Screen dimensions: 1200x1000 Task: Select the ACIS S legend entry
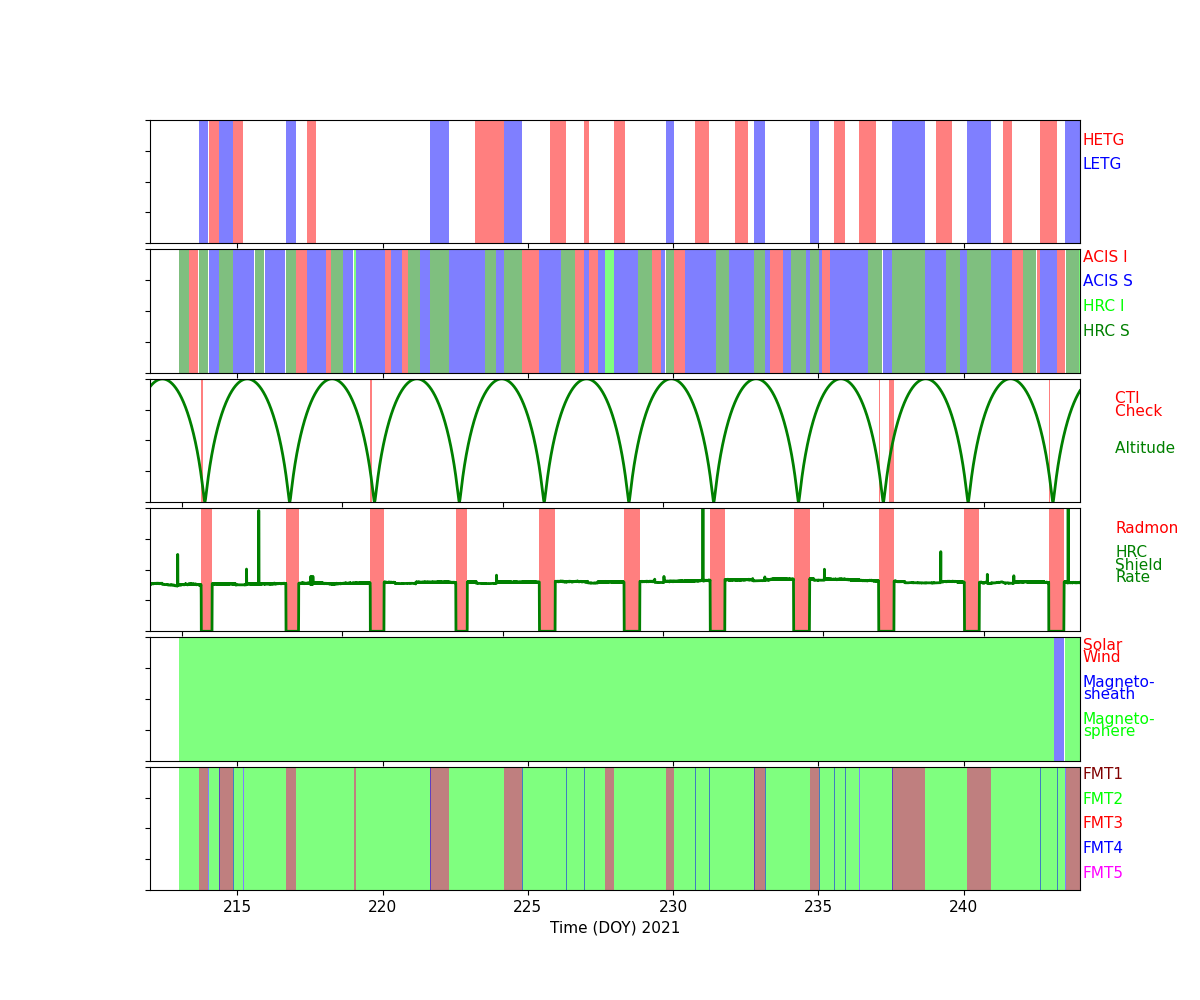[1107, 281]
